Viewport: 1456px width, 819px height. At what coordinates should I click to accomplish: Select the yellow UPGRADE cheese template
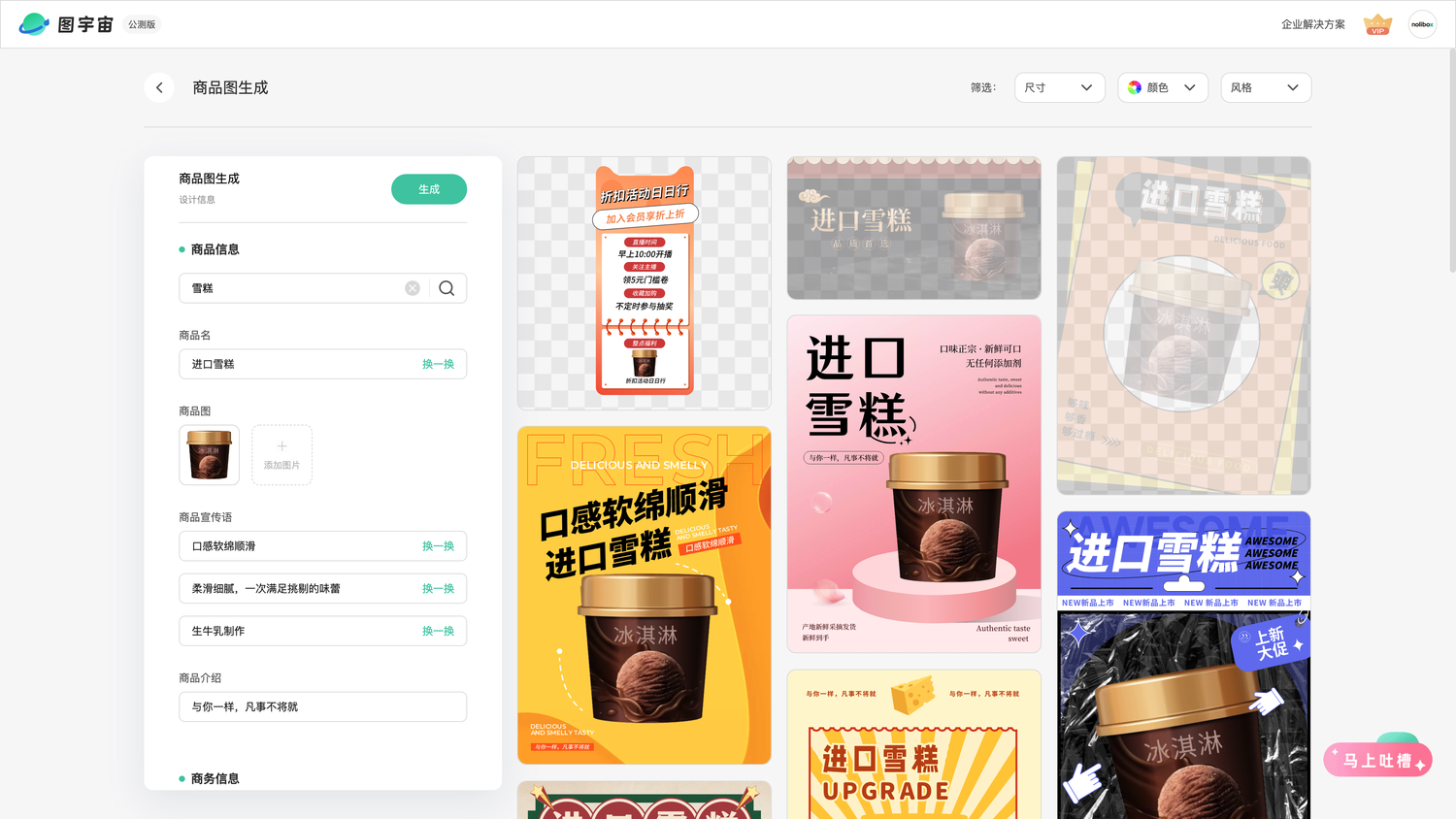[914, 744]
